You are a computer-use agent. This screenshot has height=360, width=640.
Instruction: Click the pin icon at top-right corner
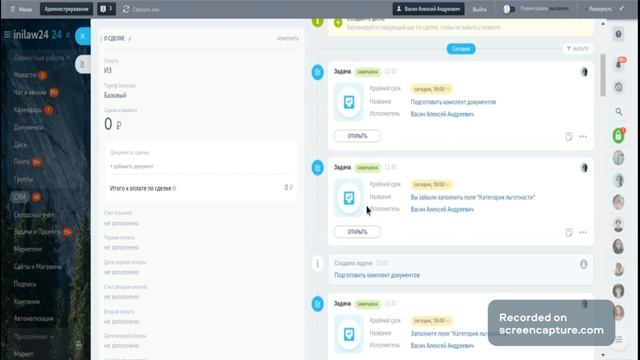622,9
